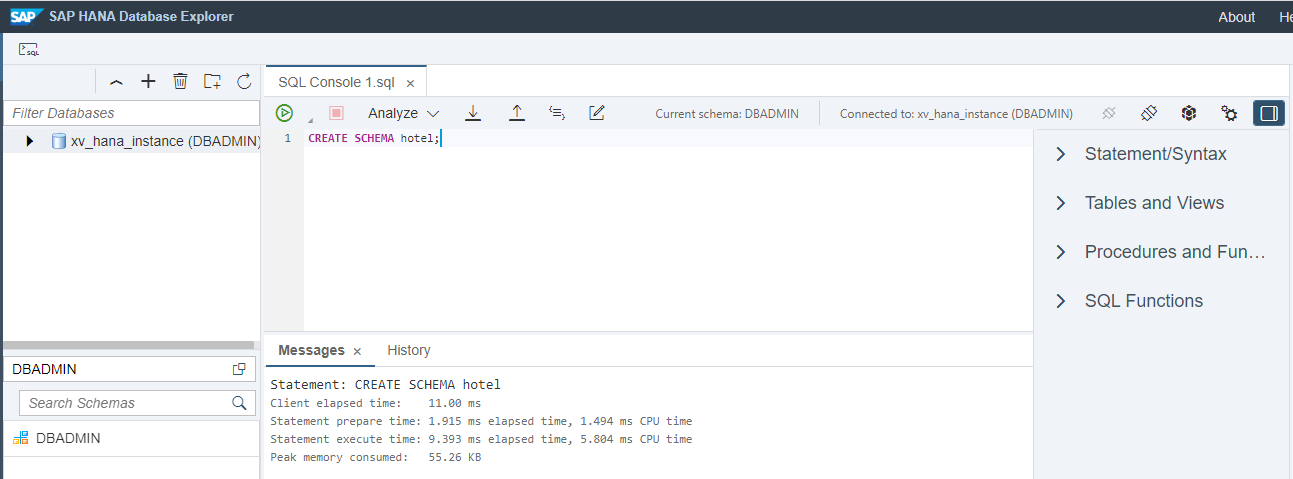1293x479 pixels.
Task: Click the Client elapsed time line
Action: [x=375, y=403]
